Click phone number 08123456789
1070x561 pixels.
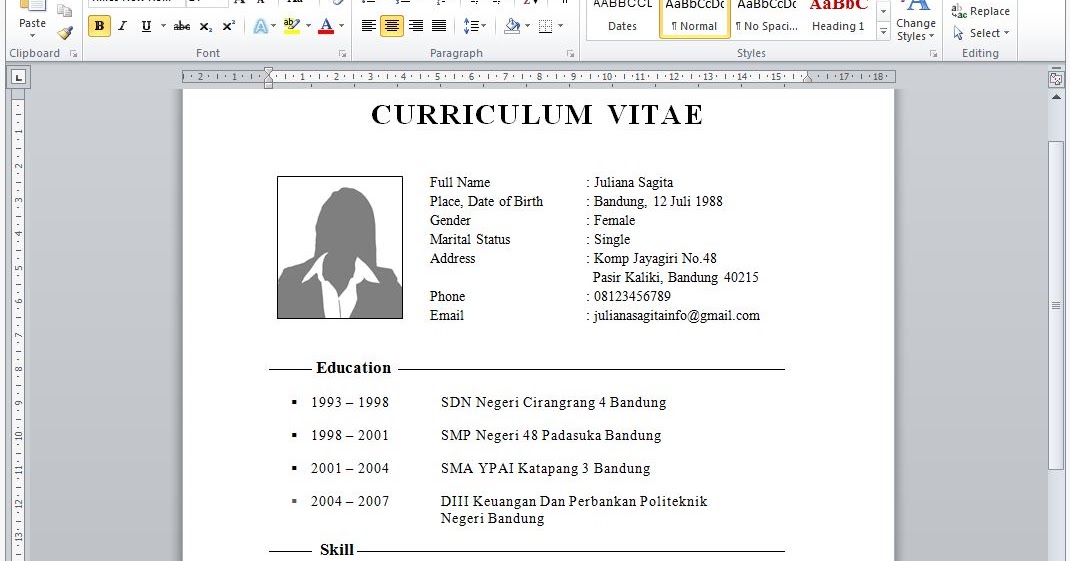coord(632,296)
